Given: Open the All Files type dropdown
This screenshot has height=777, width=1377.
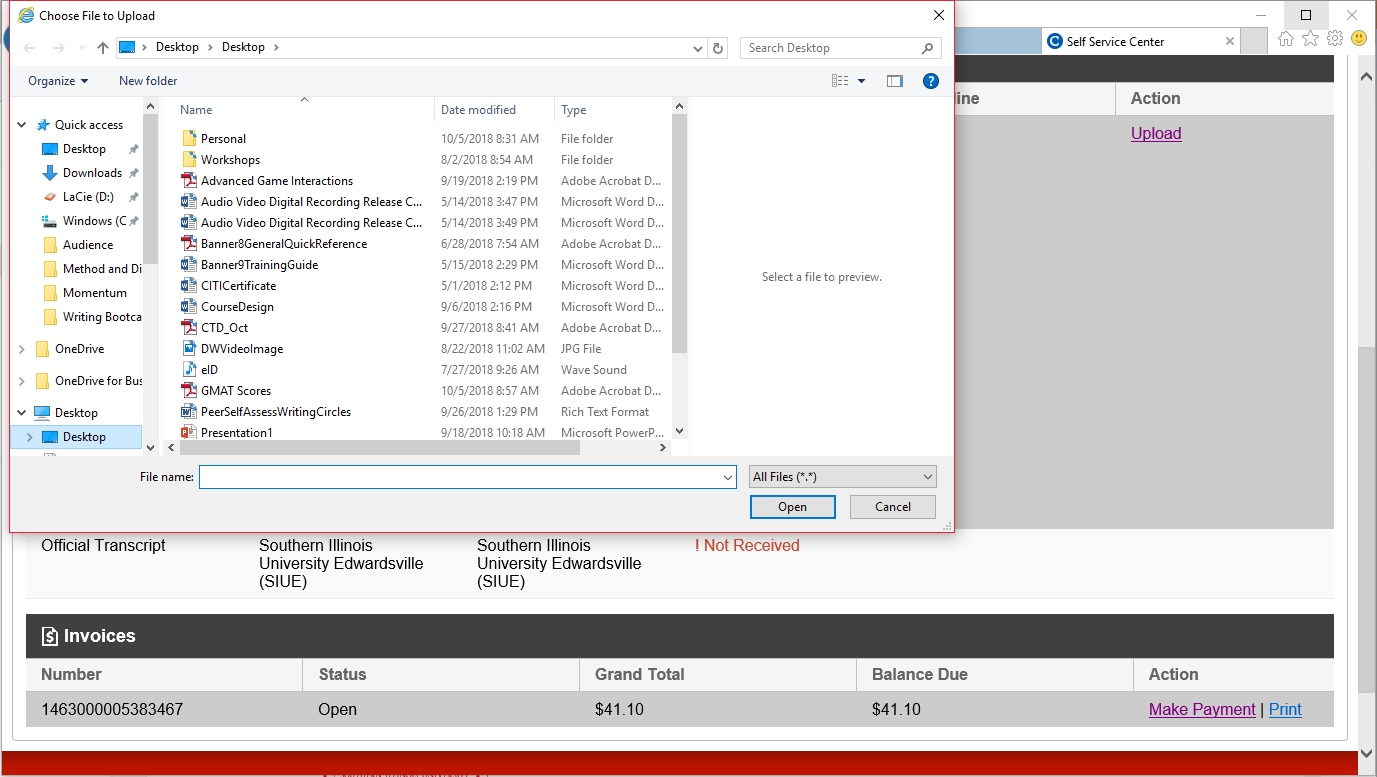Looking at the screenshot, I should [x=842, y=477].
